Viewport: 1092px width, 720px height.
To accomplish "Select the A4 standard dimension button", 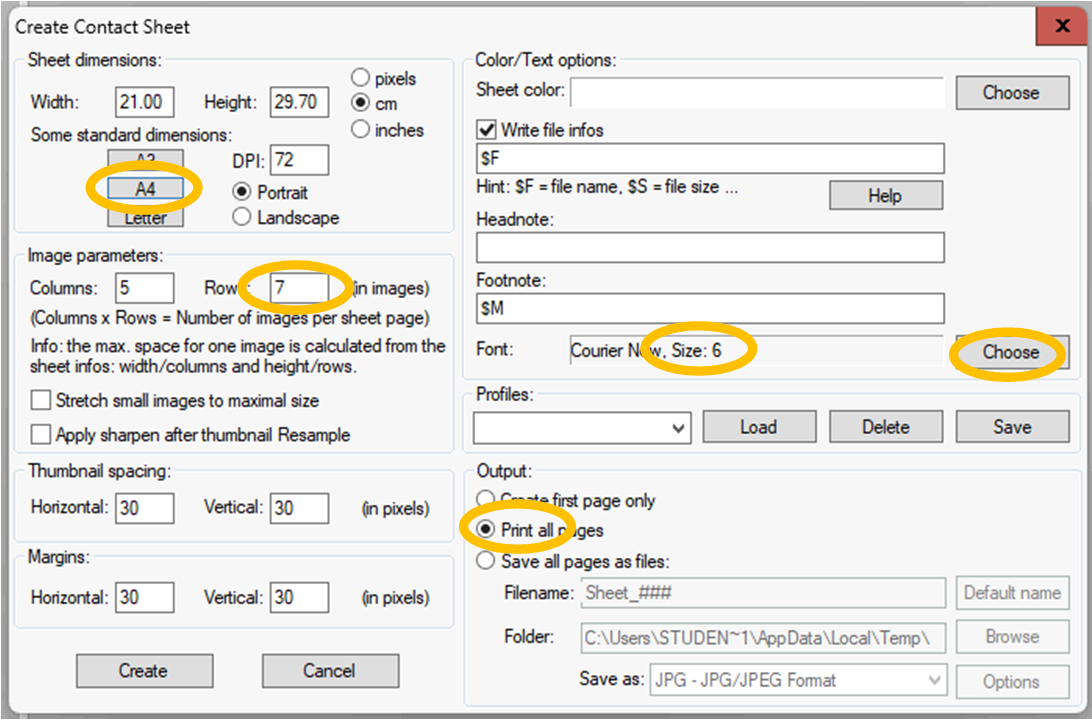I will 145,188.
